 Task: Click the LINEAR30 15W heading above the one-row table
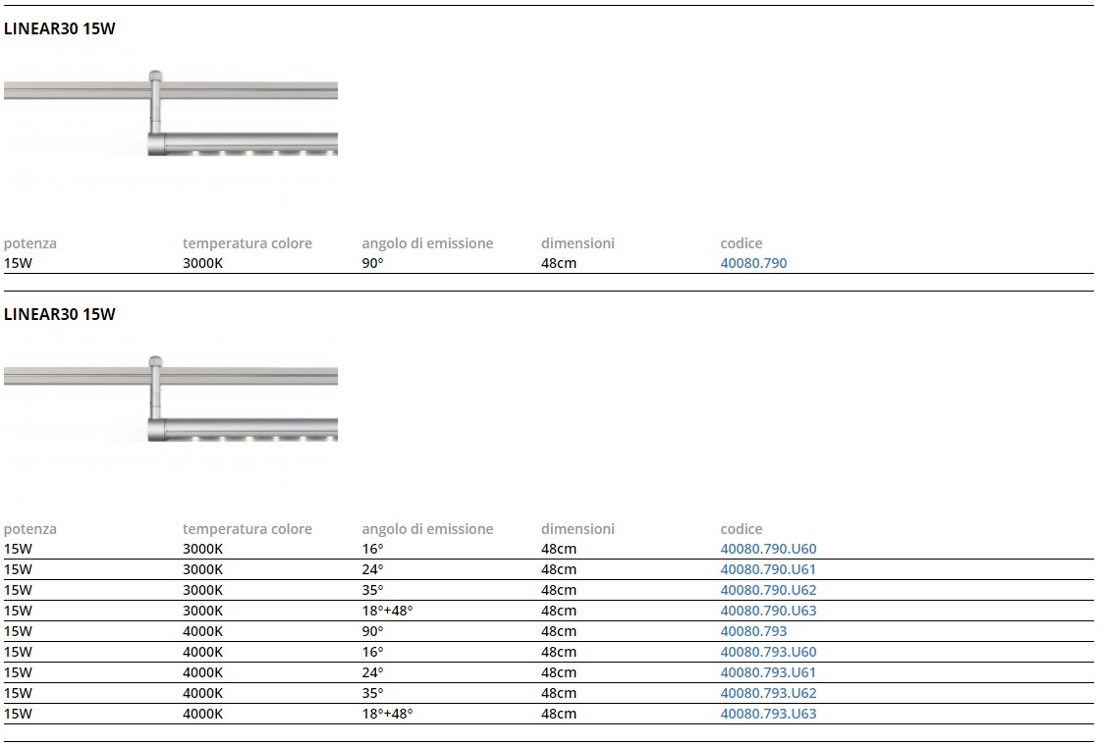click(x=60, y=29)
